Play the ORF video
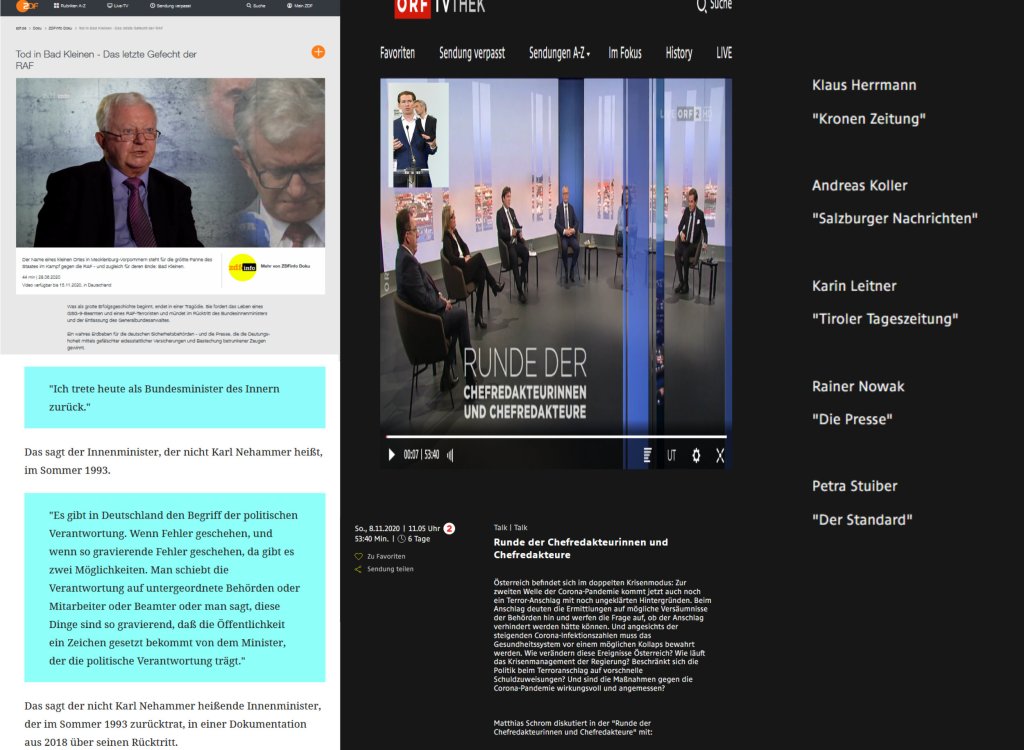This screenshot has width=1024, height=750. point(392,455)
